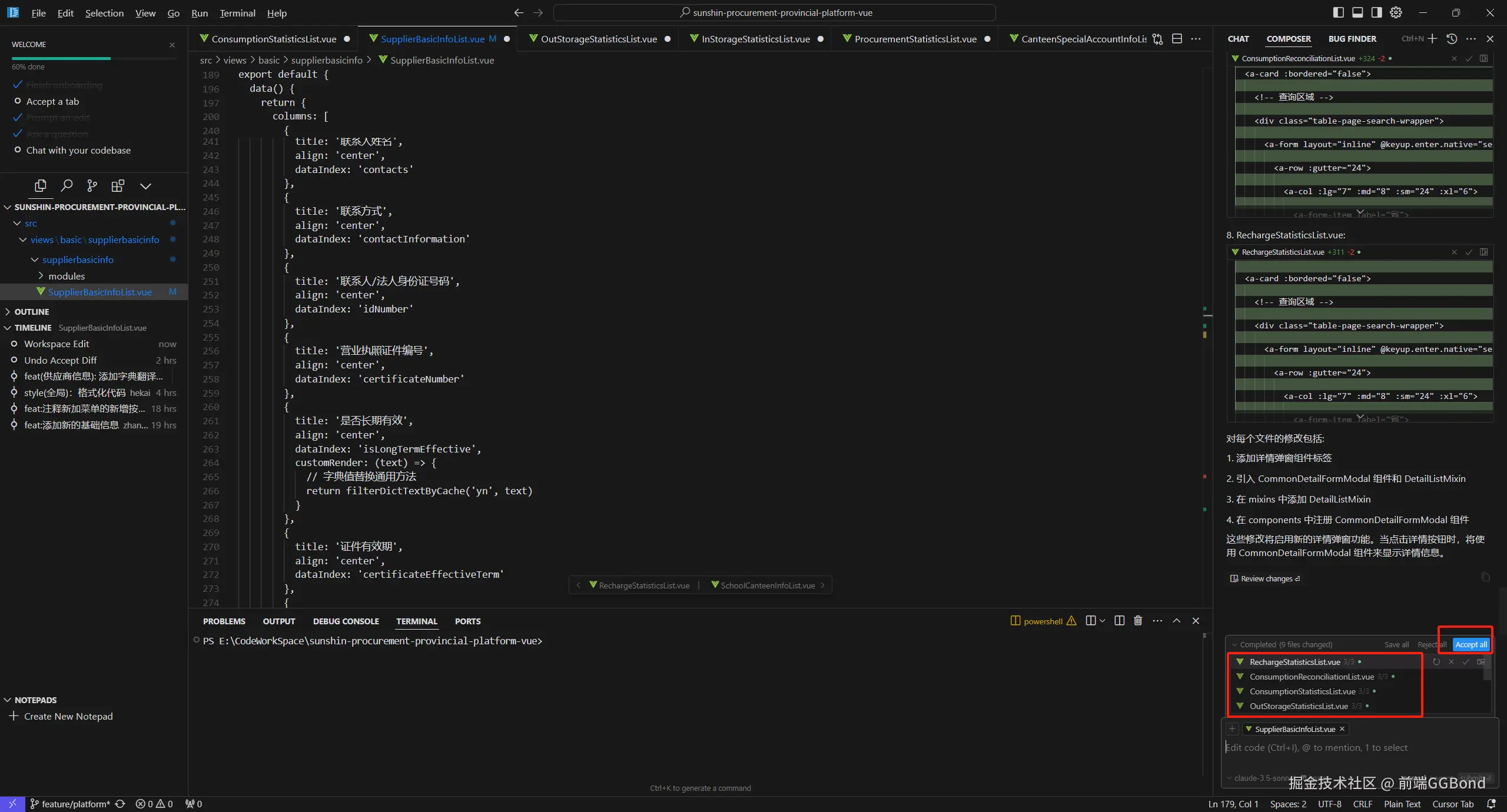Kill terminal with the trash icon
Image resolution: width=1507 pixels, height=812 pixels.
[1138, 621]
